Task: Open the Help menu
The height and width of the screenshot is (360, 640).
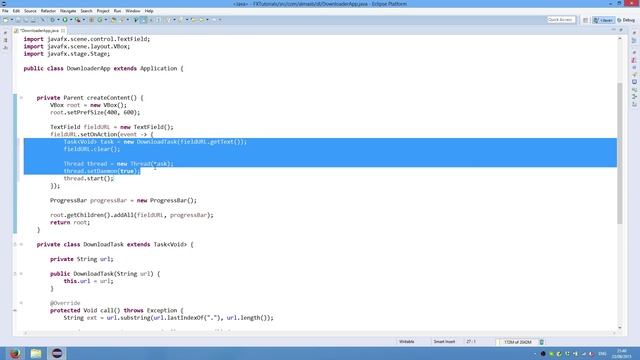Action: point(149,11)
